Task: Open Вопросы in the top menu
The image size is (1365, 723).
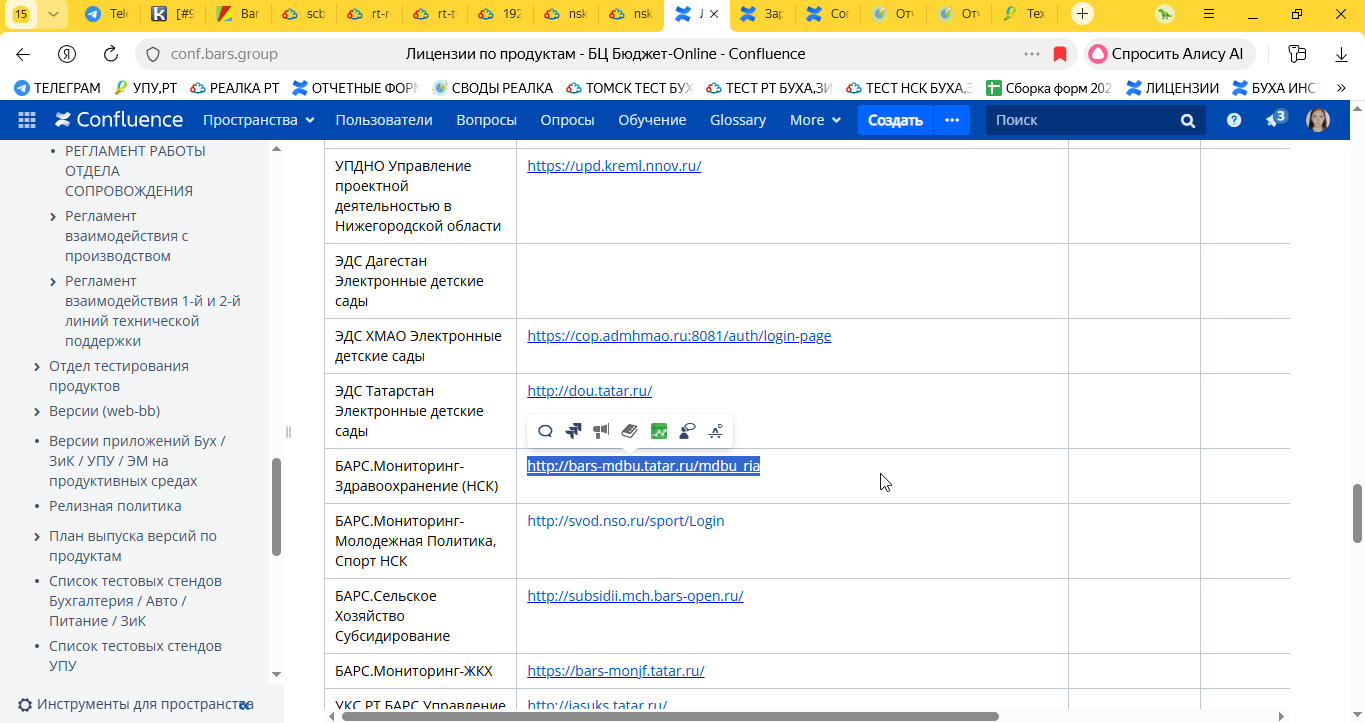Action: coord(486,120)
